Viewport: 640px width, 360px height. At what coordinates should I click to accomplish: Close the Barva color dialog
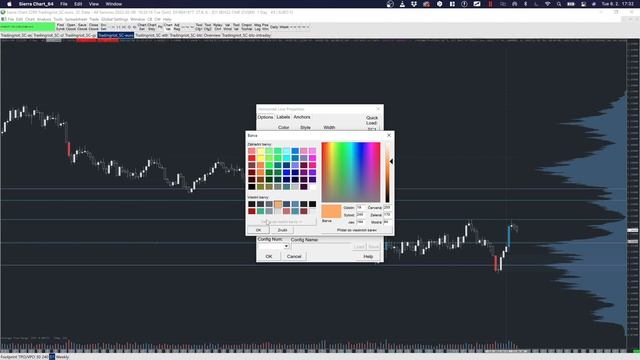click(389, 135)
